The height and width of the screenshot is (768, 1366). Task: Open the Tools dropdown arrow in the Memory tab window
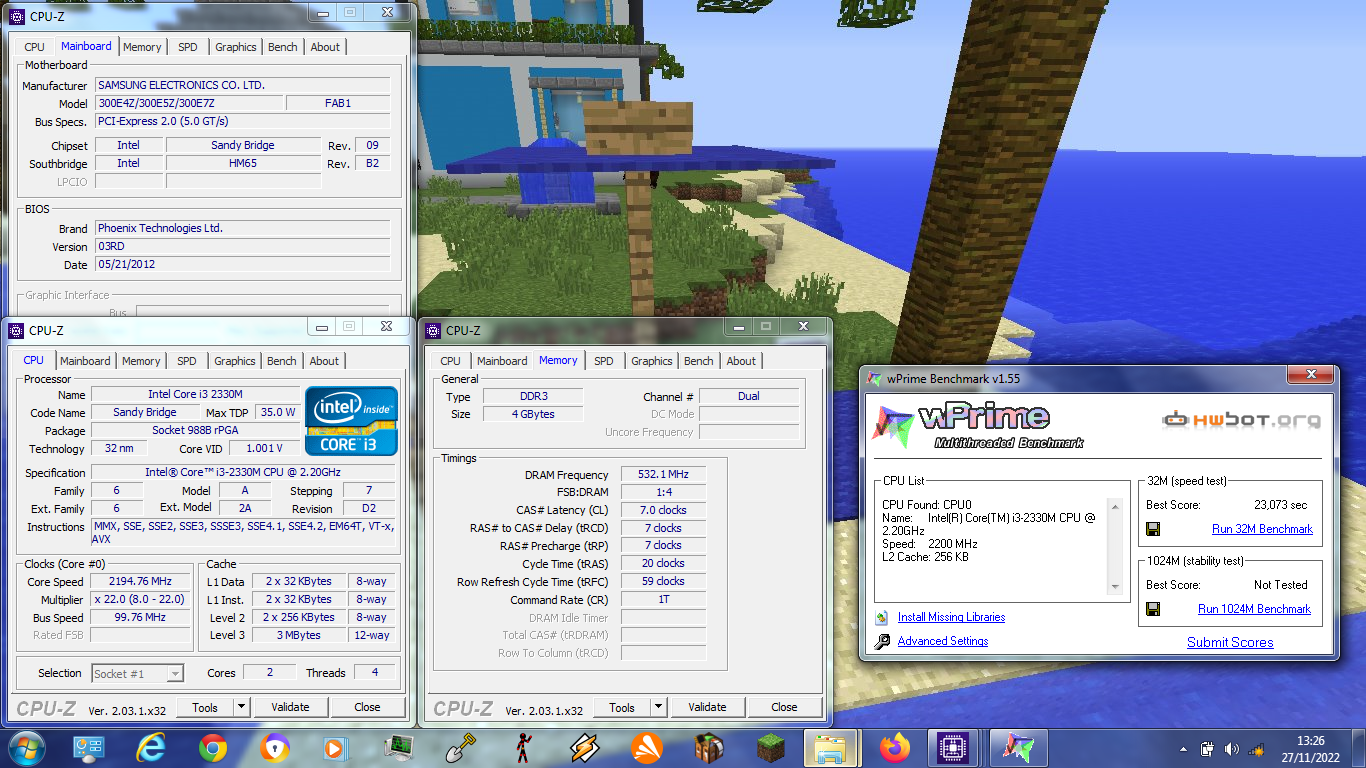(x=658, y=707)
